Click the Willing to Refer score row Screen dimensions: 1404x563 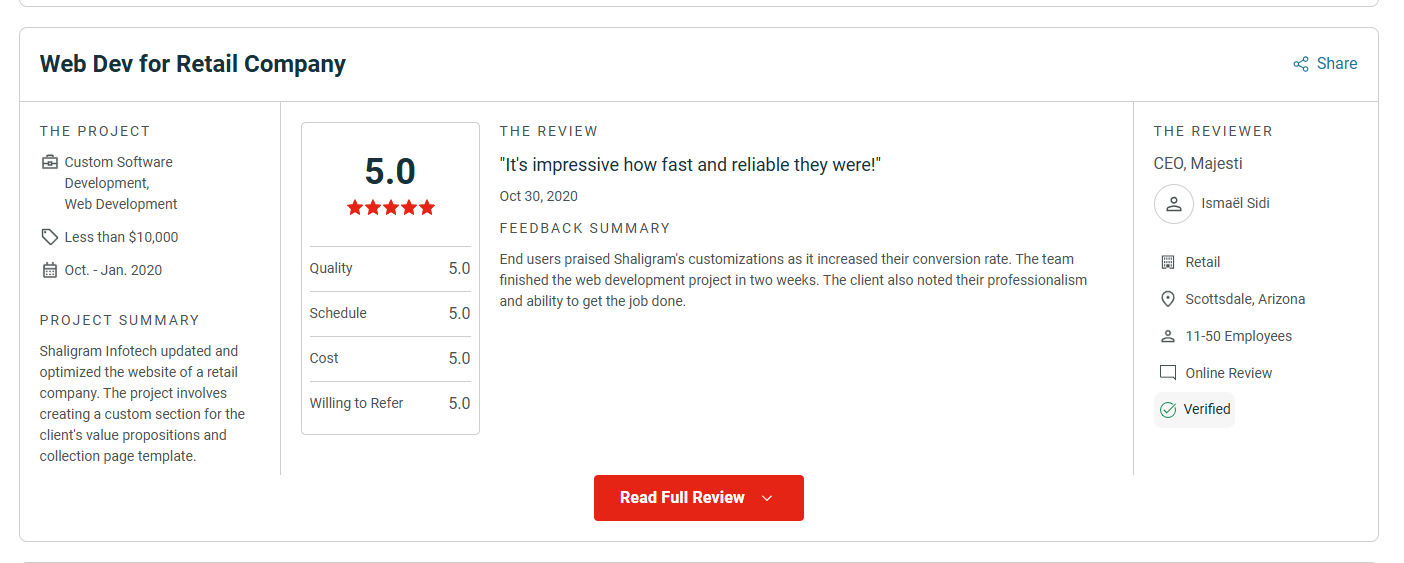[x=390, y=403]
